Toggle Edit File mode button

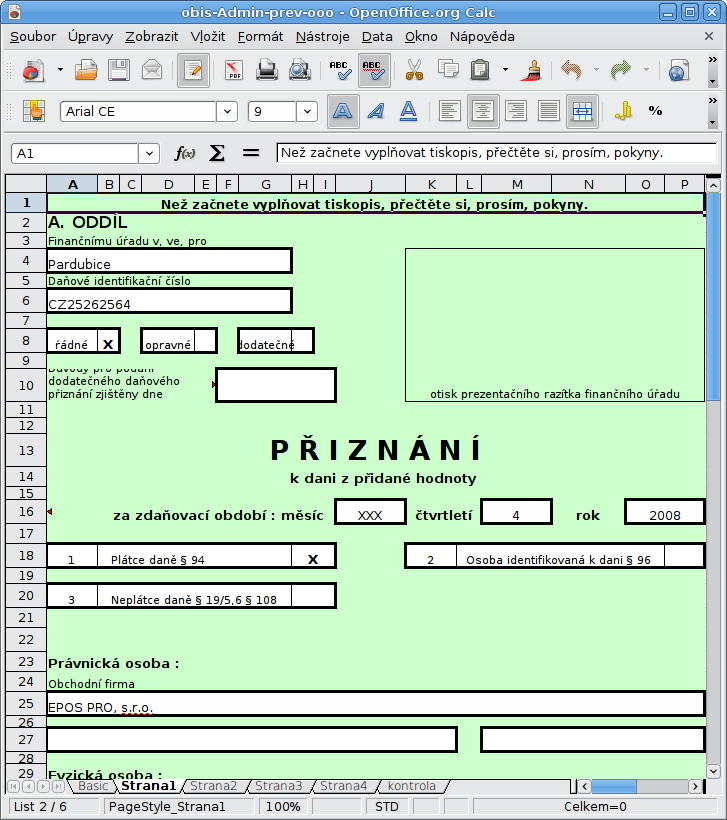coord(193,71)
